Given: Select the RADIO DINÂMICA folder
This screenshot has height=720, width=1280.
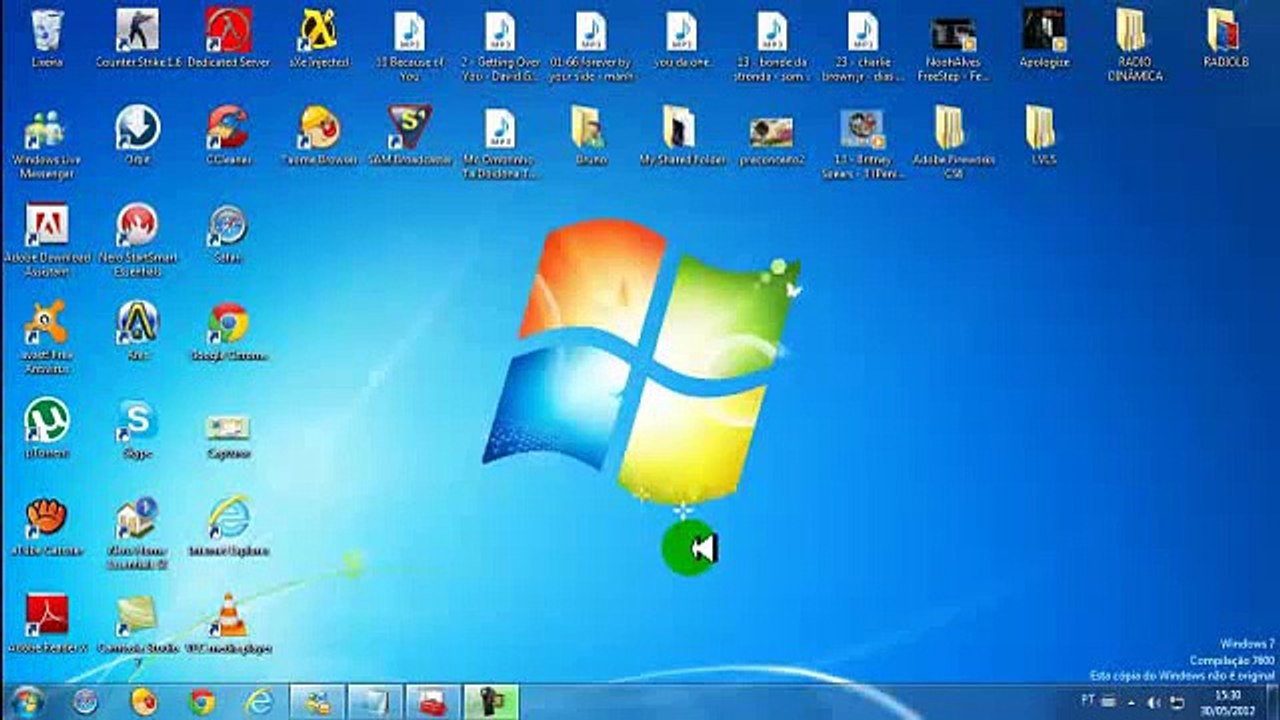Looking at the screenshot, I should click(1134, 46).
